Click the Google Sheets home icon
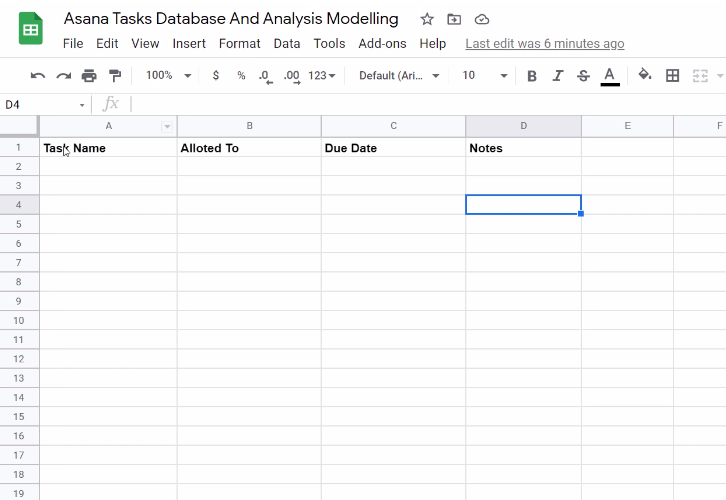The height and width of the screenshot is (500, 726). [31, 29]
